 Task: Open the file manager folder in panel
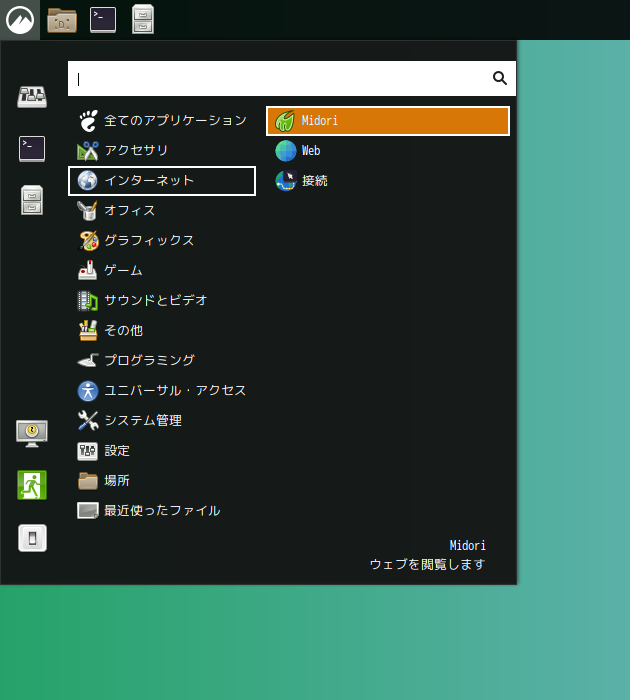point(62,20)
